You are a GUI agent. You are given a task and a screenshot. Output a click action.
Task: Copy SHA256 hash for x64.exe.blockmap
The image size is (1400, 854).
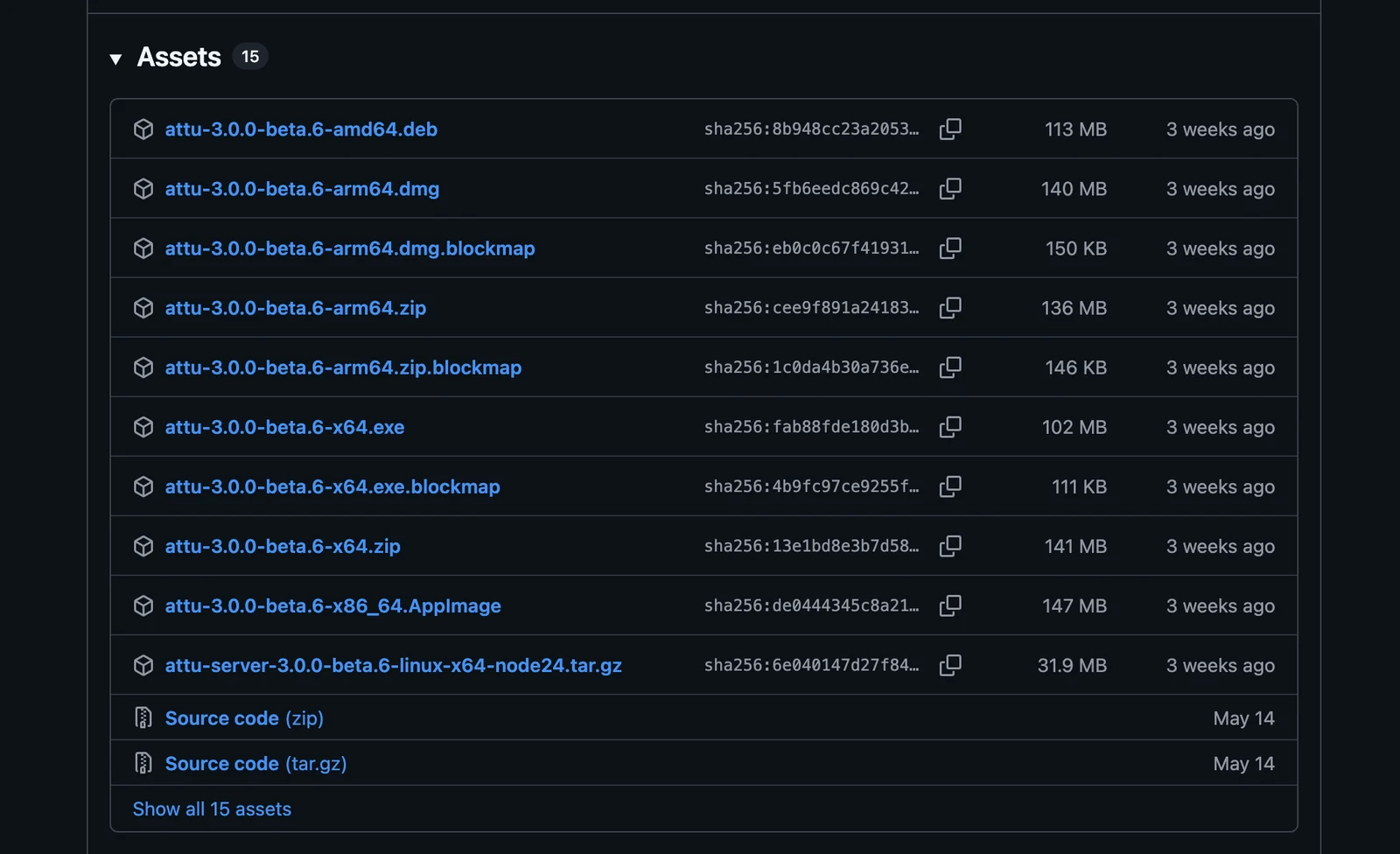pos(950,486)
